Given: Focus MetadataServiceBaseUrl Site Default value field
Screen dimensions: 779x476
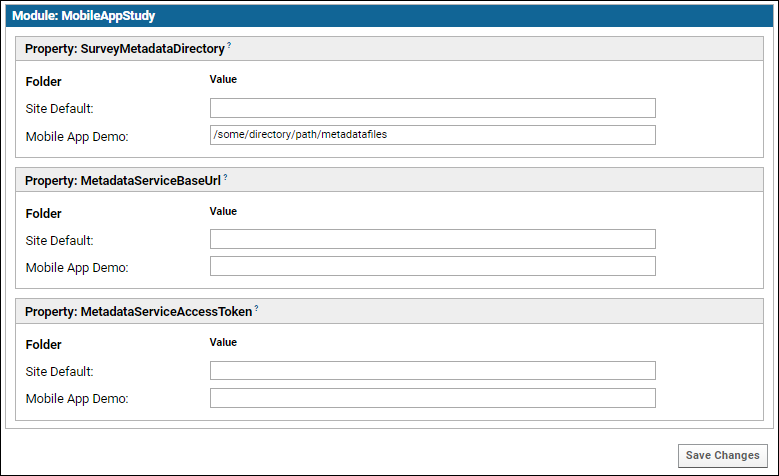Looking at the screenshot, I should click(433, 239).
